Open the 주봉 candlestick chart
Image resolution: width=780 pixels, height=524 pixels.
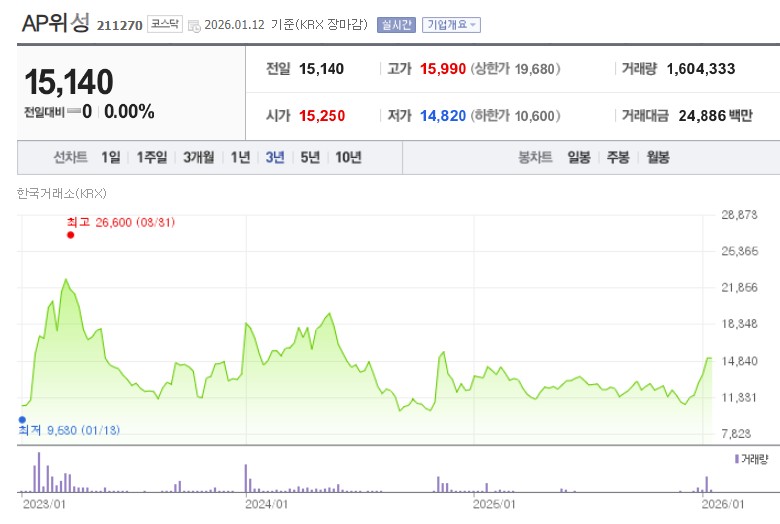click(618, 157)
